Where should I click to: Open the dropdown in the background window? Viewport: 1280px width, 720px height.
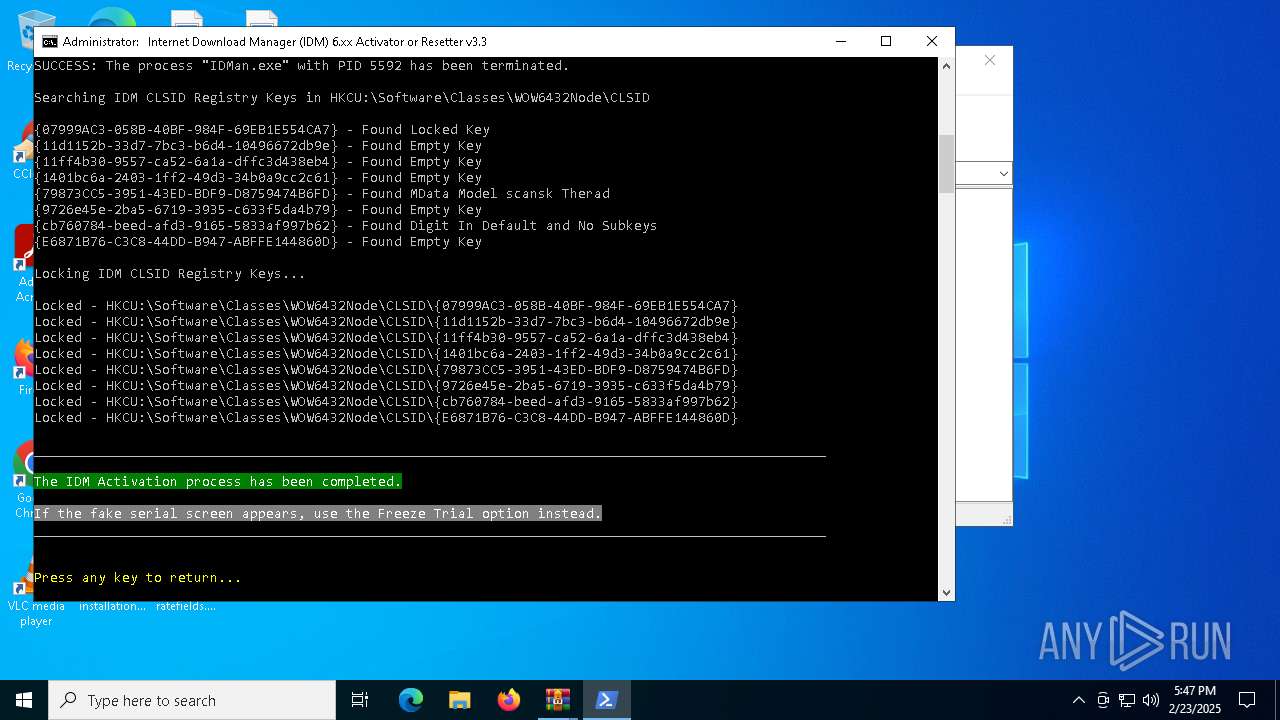(1003, 174)
